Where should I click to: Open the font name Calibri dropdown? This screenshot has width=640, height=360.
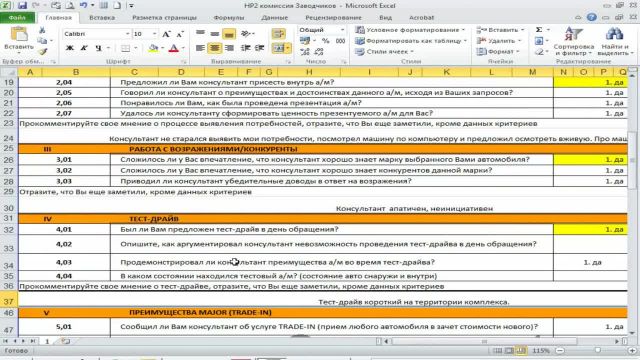click(x=127, y=34)
